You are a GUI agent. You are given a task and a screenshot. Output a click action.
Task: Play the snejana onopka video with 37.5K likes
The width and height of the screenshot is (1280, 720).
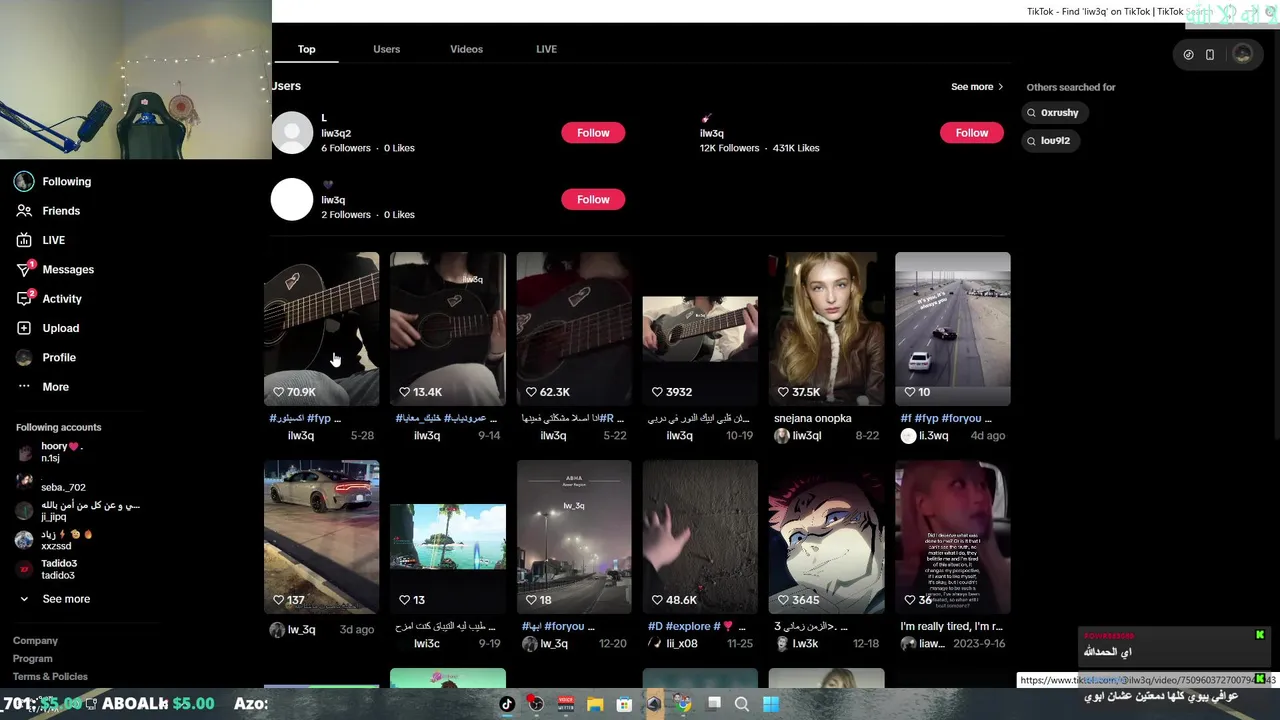point(827,329)
